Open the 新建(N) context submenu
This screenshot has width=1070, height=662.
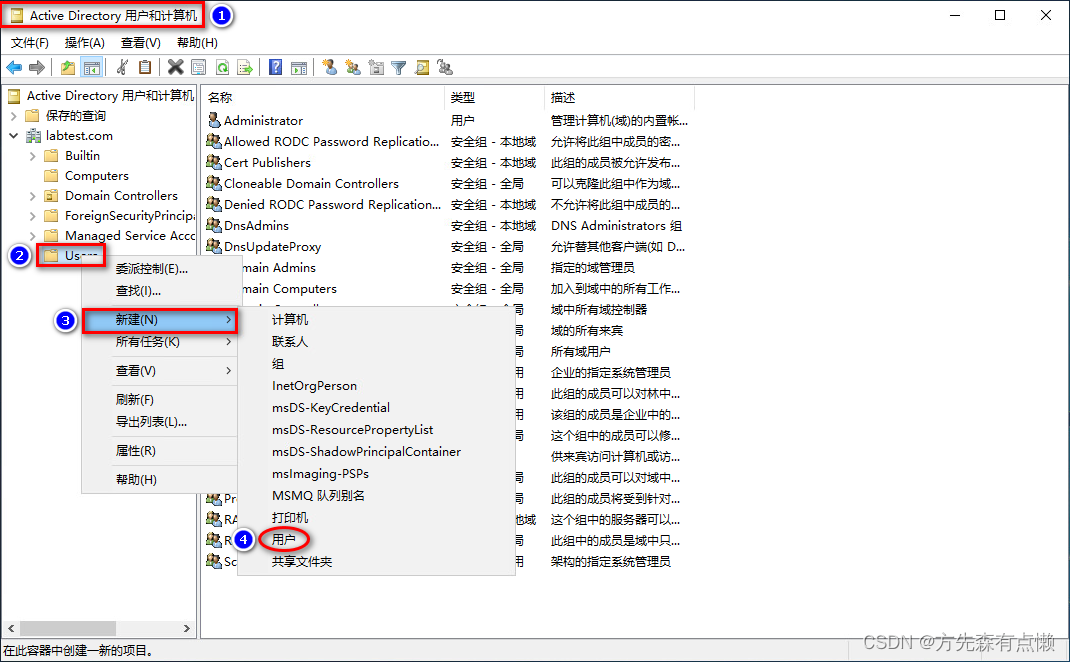[x=159, y=319]
